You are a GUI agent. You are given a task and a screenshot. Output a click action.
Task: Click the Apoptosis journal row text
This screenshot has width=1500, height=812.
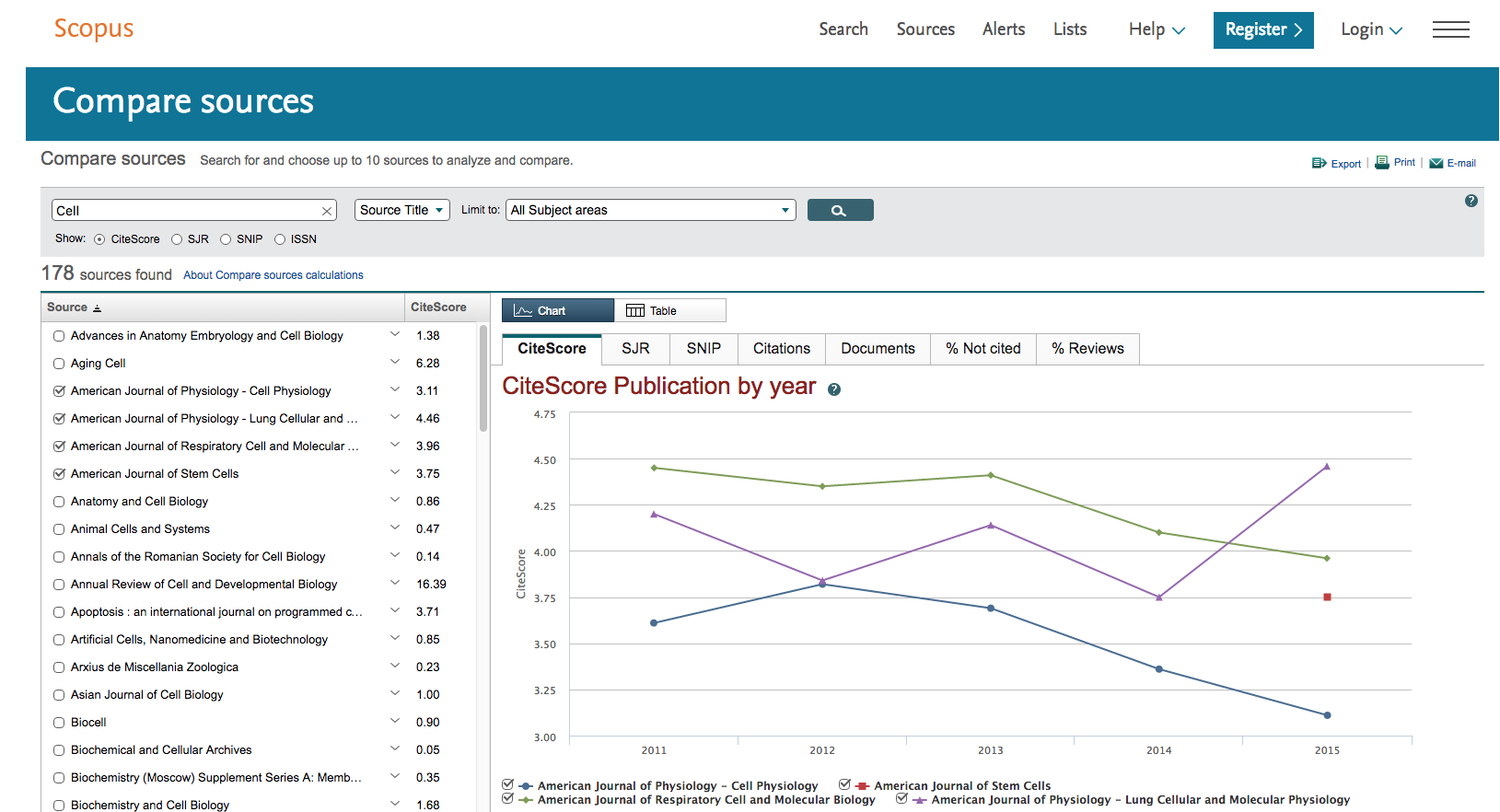click(216, 612)
